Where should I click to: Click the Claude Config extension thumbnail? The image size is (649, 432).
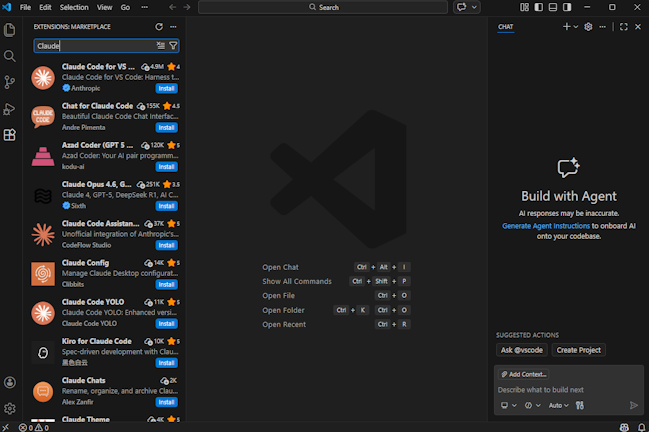point(43,274)
